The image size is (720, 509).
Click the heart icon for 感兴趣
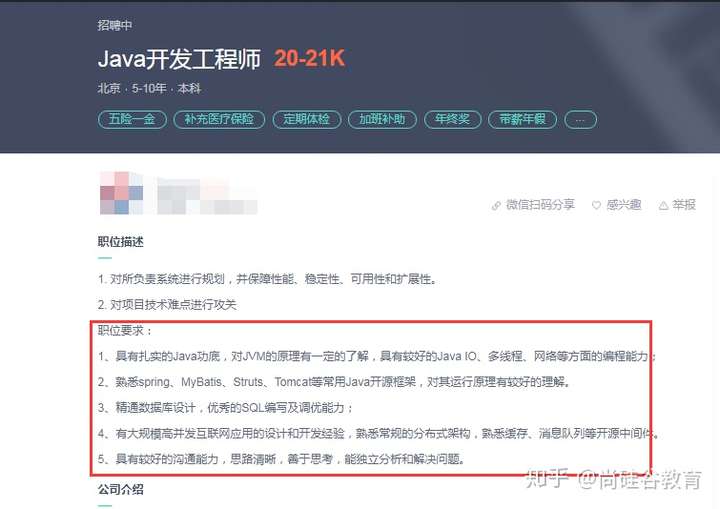pyautogui.click(x=596, y=205)
